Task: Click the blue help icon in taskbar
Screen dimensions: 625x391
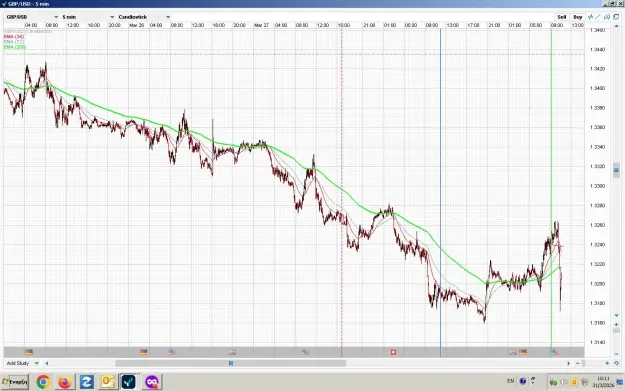Action: coord(523,381)
